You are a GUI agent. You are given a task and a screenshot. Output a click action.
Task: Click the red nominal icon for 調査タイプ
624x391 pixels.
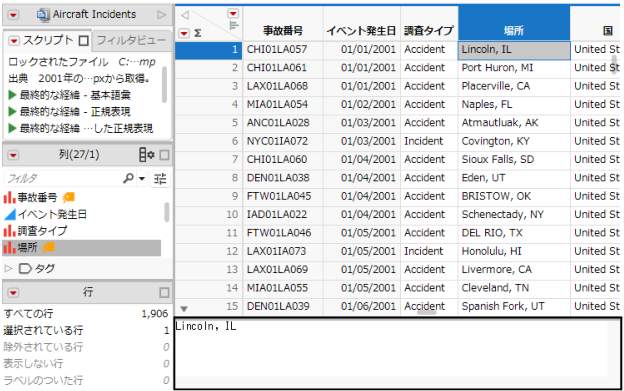click(10, 231)
